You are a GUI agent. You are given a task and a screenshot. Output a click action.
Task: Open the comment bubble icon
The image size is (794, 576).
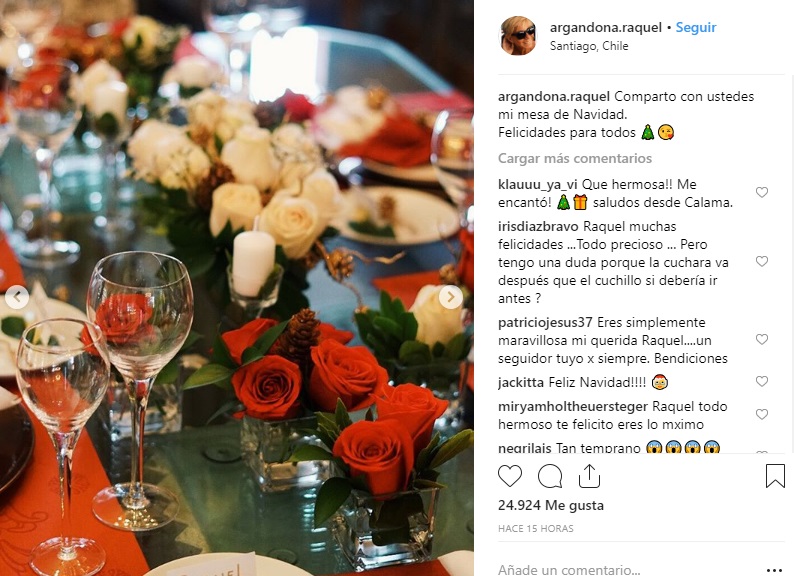click(550, 476)
